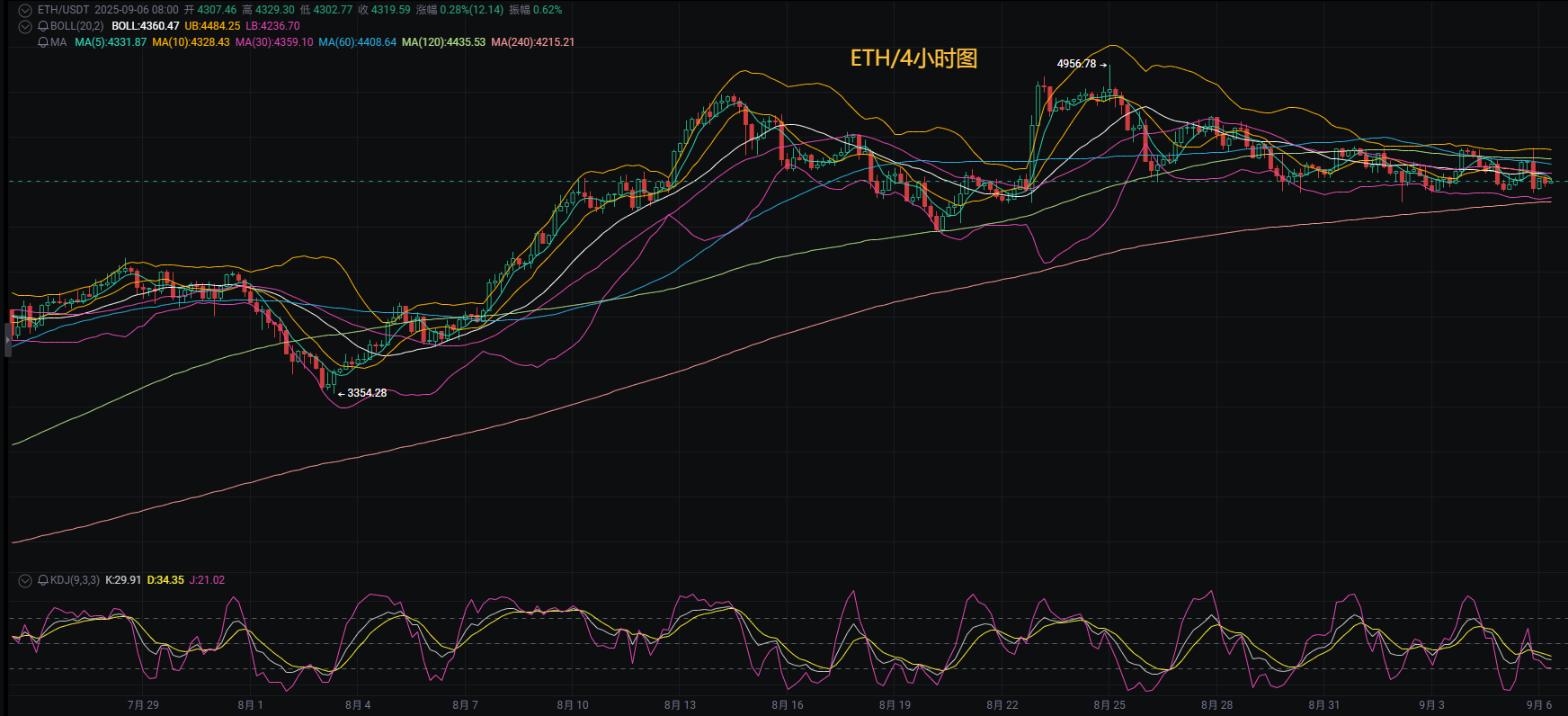The image size is (1568, 716).
Task: Select the LB:4236.70 lower band value
Action: (x=272, y=26)
